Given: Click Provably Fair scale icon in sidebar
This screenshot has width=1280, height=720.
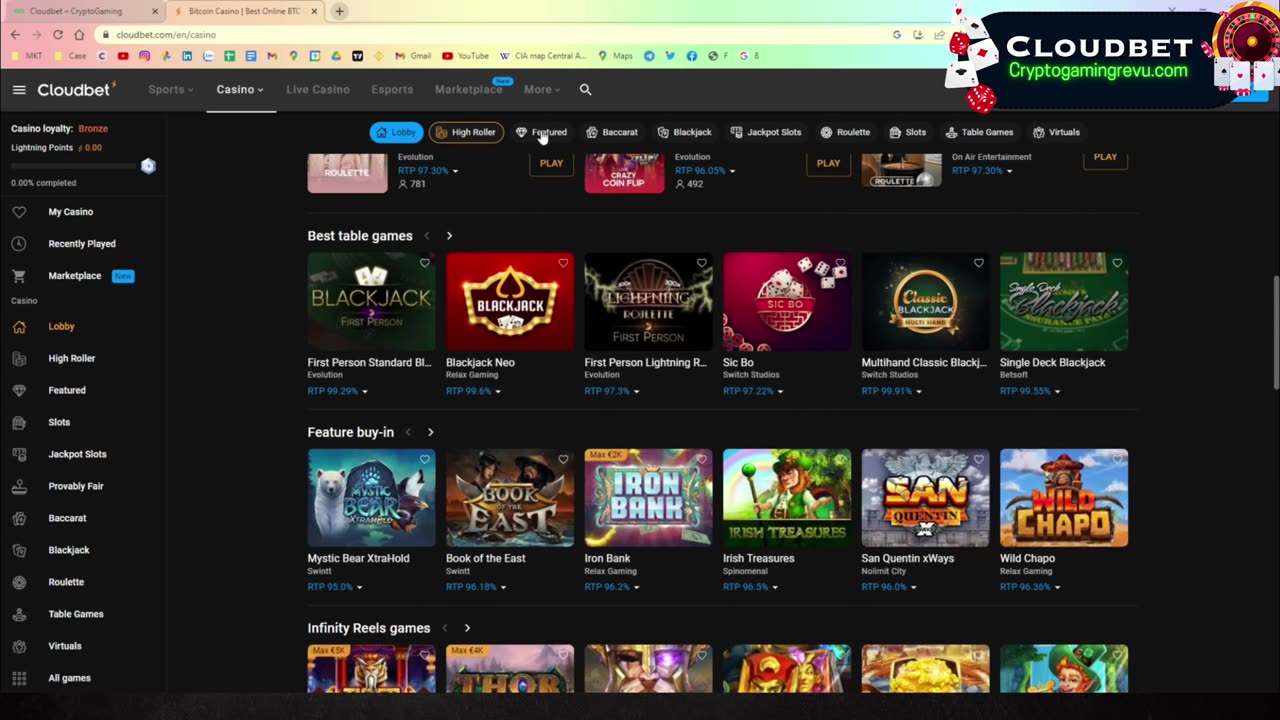Looking at the screenshot, I should coord(19,487).
